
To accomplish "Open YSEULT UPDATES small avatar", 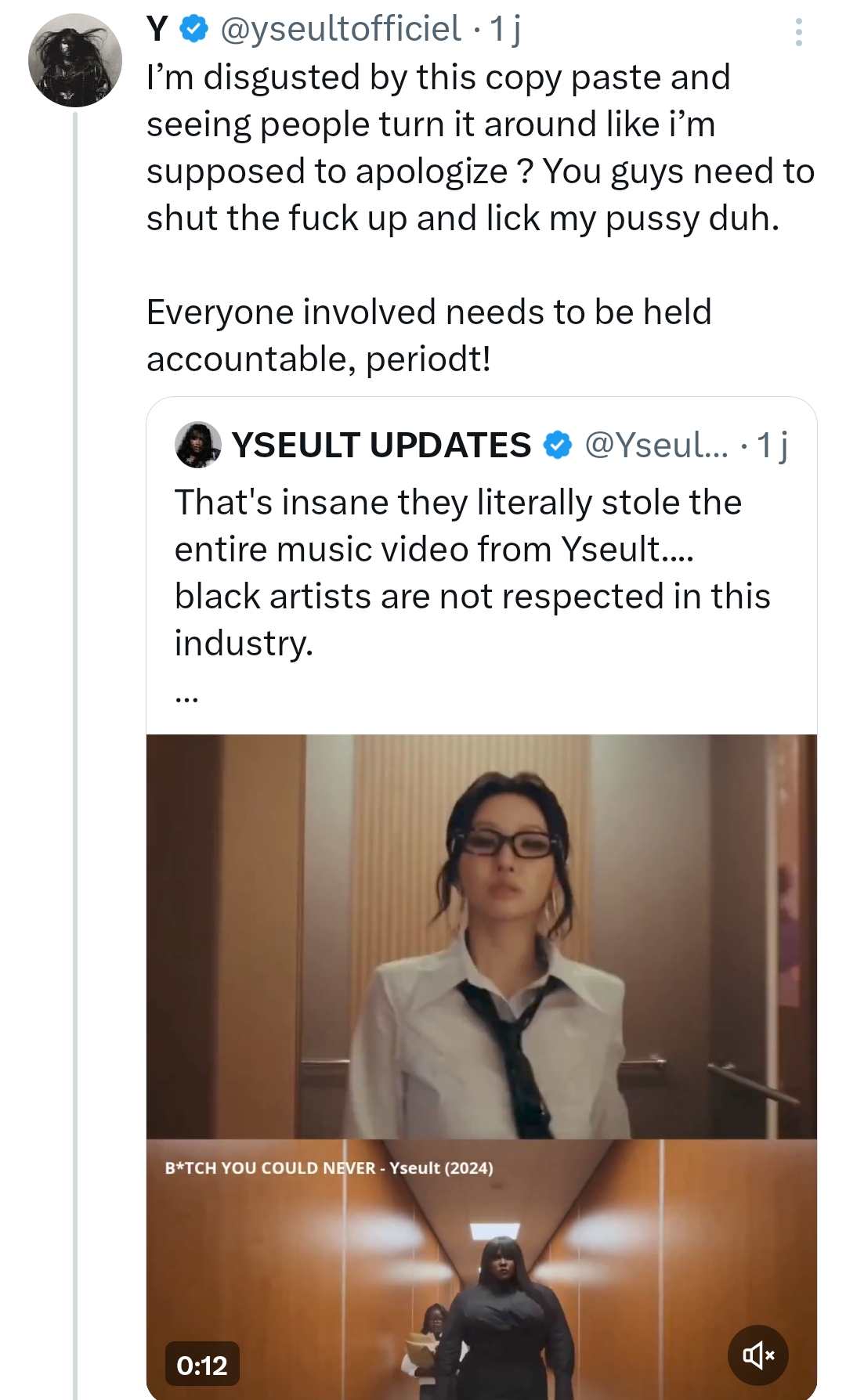I will pos(197,445).
